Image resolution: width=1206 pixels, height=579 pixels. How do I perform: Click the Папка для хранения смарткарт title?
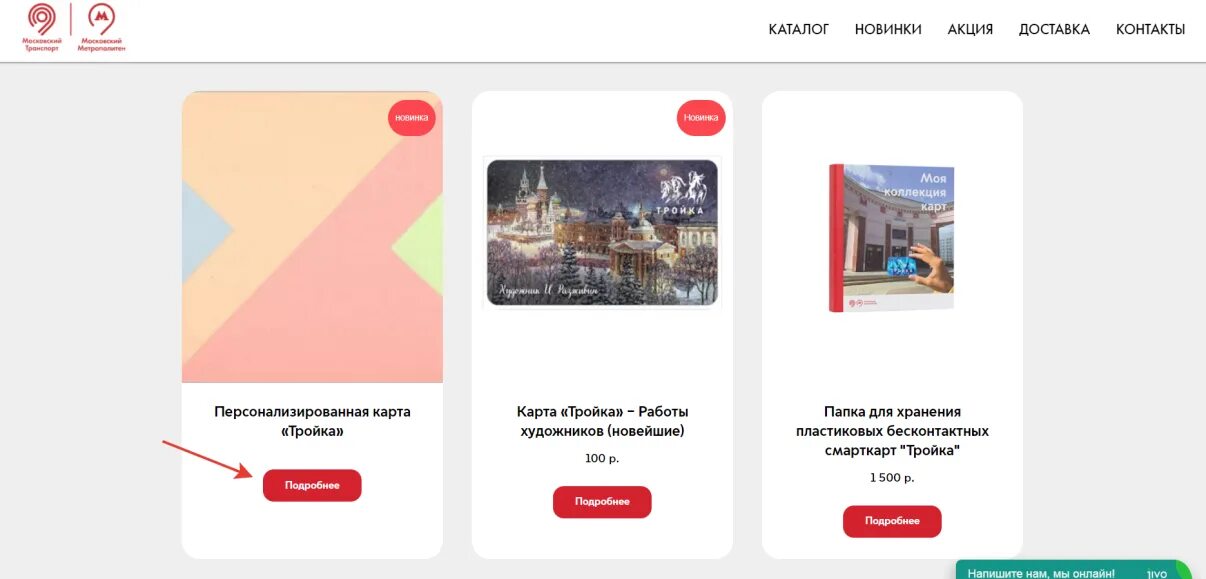coord(892,431)
